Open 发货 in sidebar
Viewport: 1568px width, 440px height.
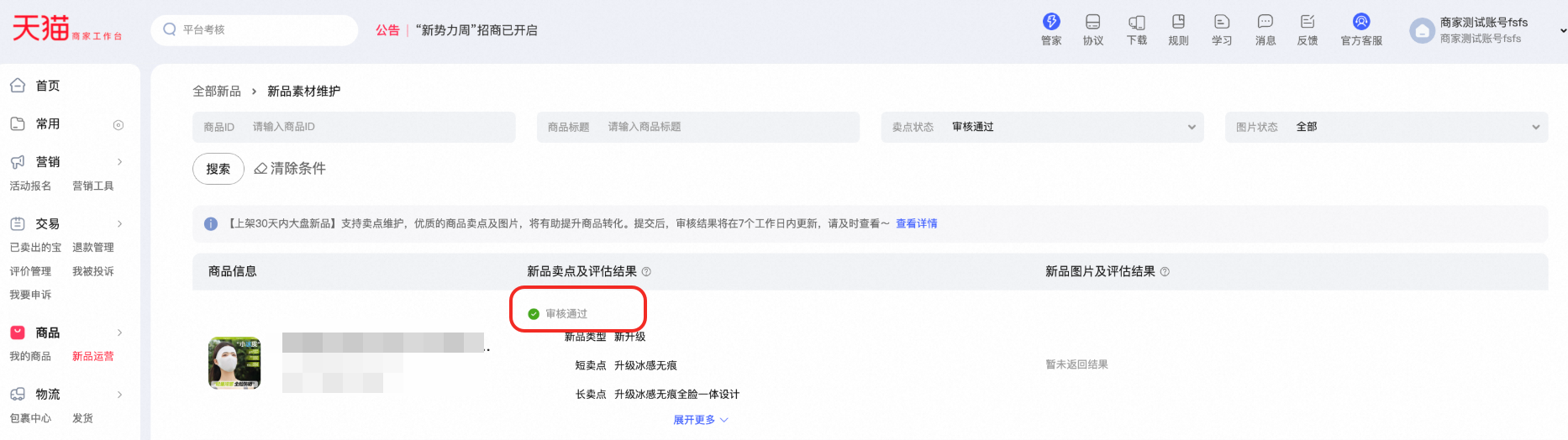coord(82,418)
